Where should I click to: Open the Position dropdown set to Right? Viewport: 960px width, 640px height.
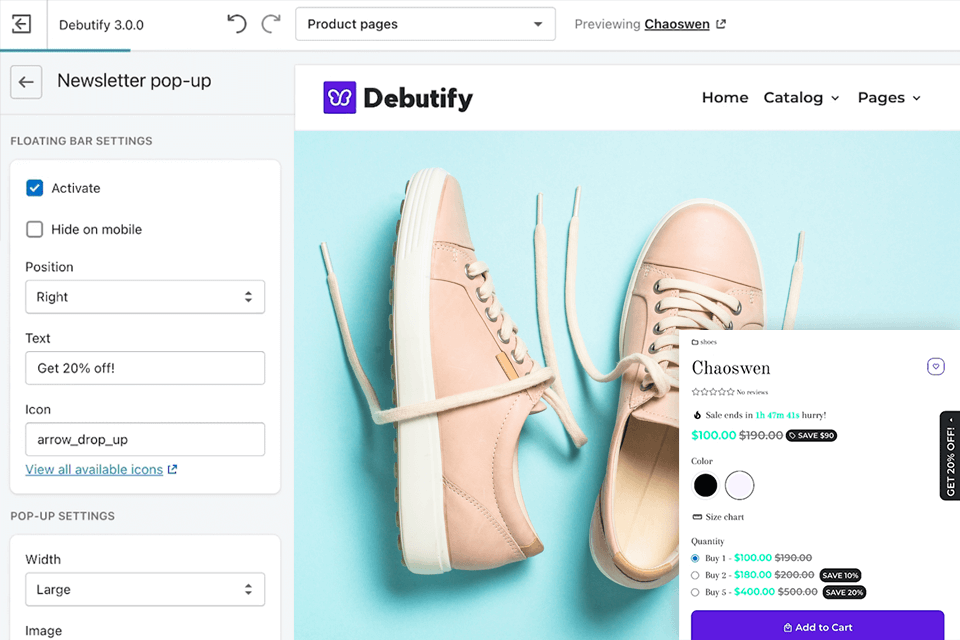(x=145, y=297)
